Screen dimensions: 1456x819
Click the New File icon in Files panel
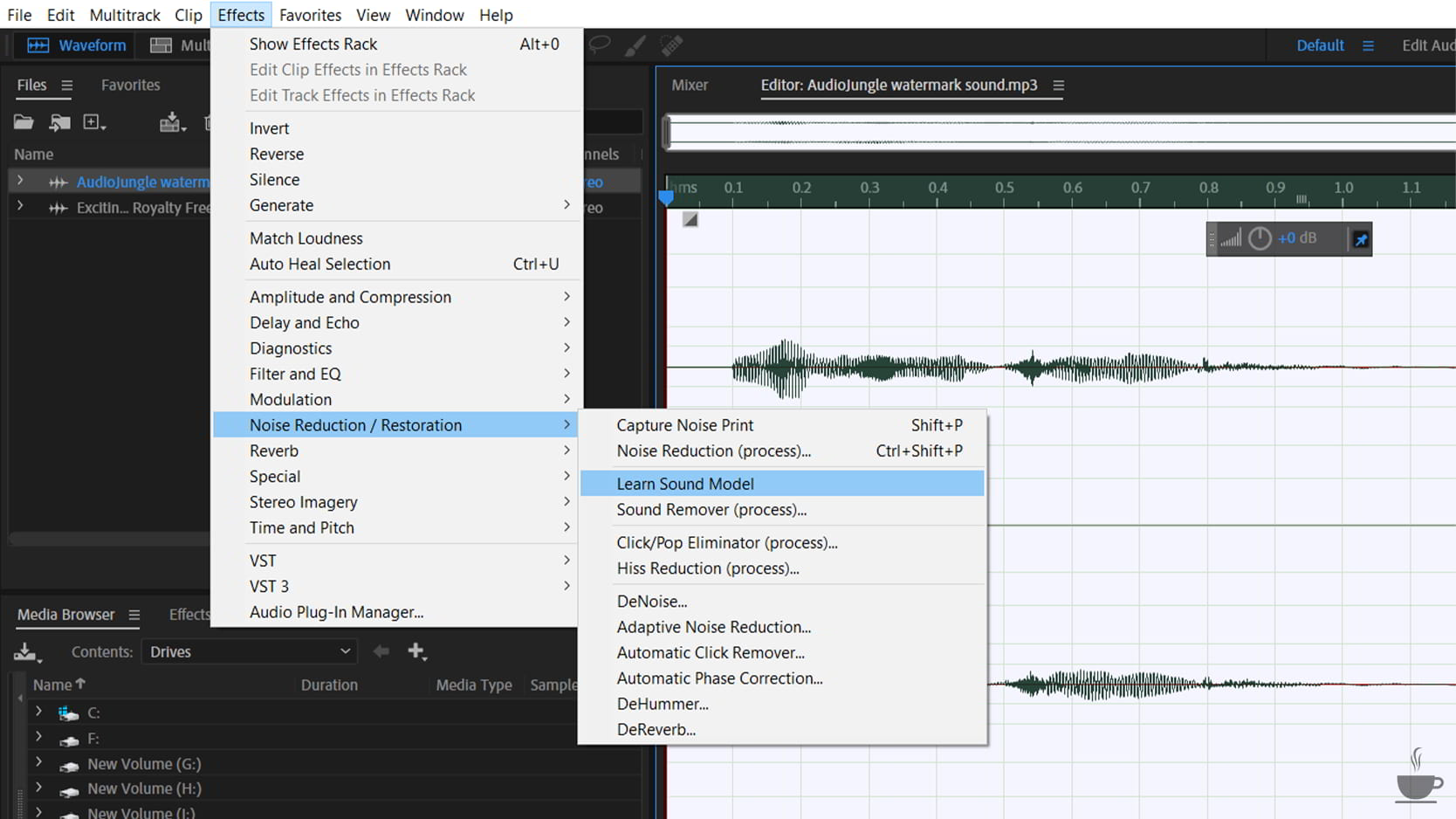(x=93, y=122)
